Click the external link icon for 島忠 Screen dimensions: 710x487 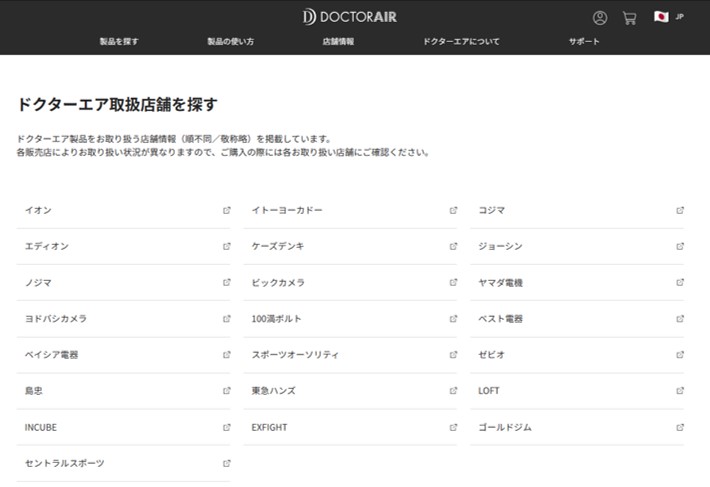pyautogui.click(x=226, y=391)
